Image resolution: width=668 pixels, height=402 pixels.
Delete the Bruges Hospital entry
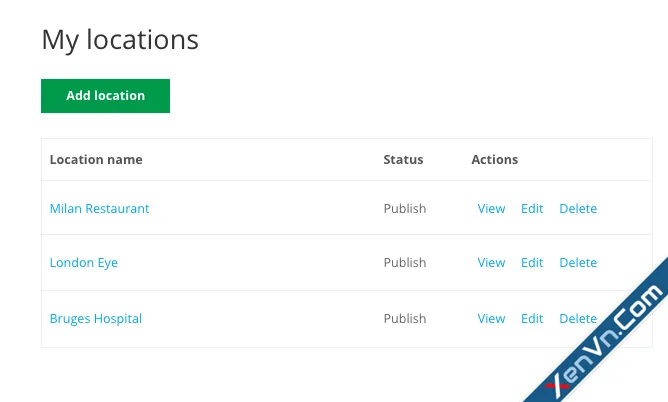pos(578,319)
